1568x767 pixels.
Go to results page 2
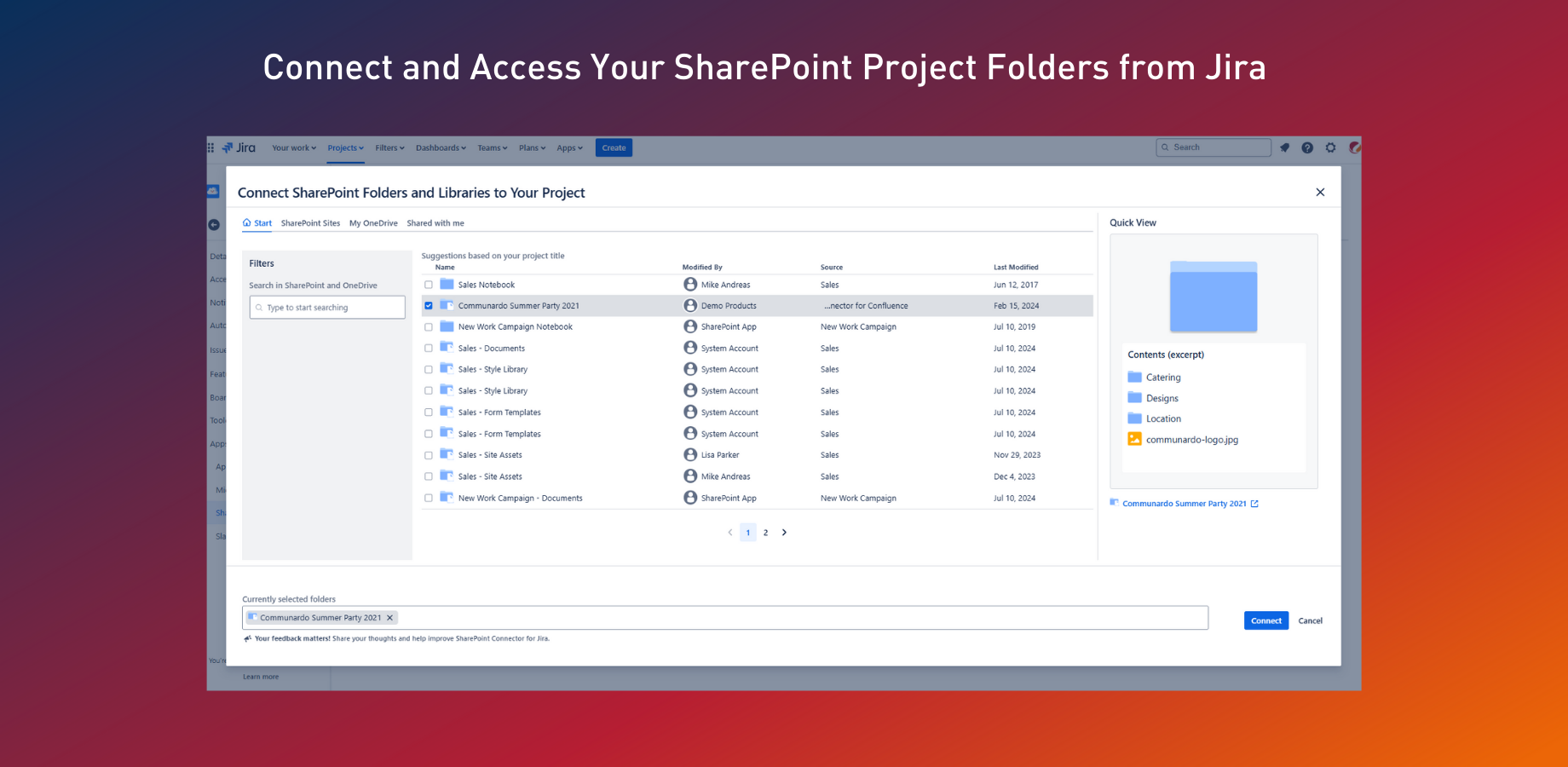click(765, 532)
